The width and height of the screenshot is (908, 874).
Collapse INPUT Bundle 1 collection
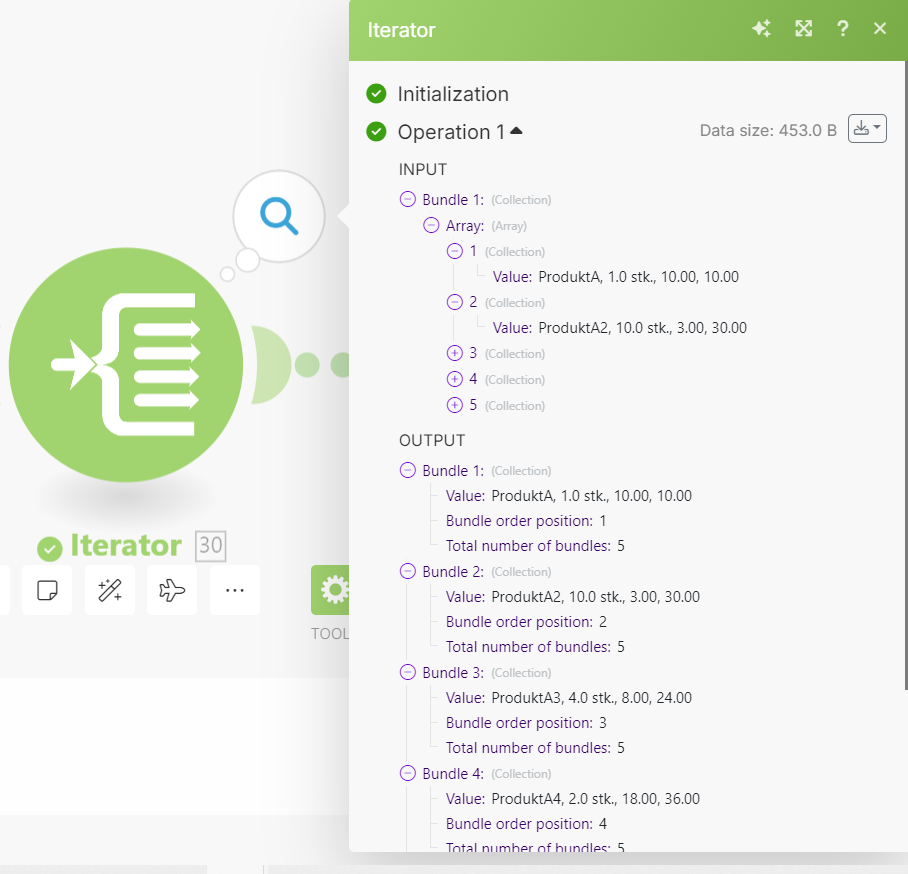pyautogui.click(x=408, y=199)
